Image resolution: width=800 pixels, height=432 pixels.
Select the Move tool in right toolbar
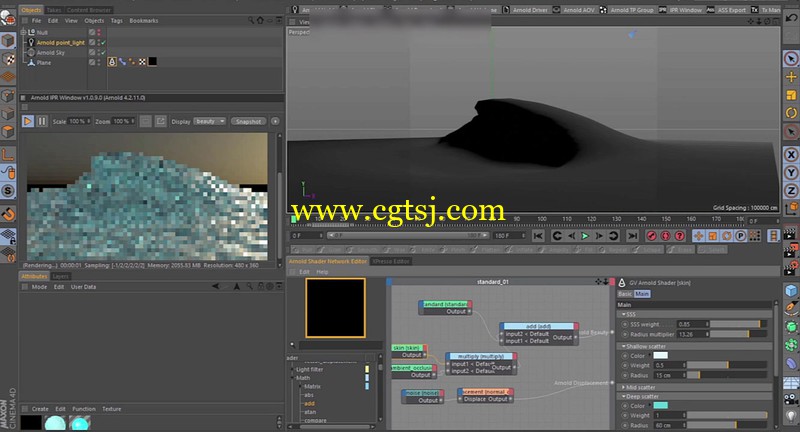[x=791, y=77]
